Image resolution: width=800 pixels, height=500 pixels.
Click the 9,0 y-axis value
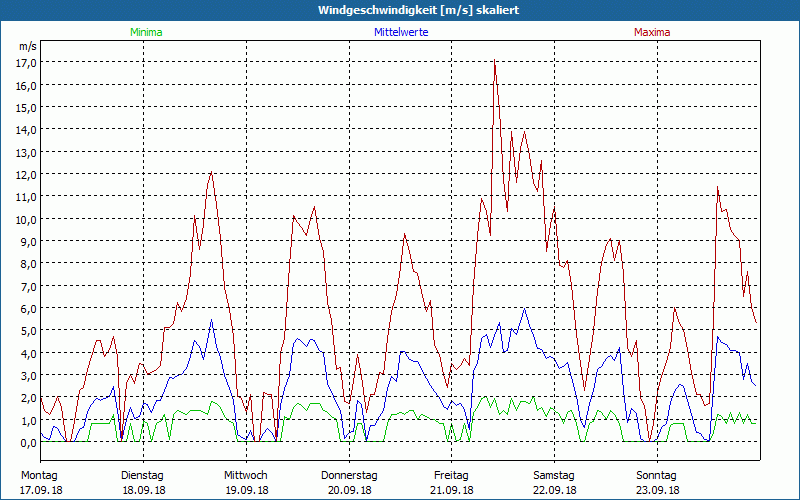coord(28,241)
